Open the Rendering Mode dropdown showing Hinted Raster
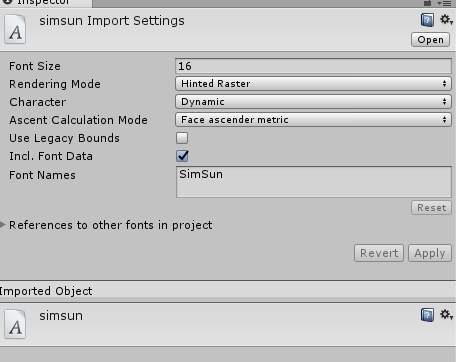This screenshot has height=362, width=456. tap(313, 84)
